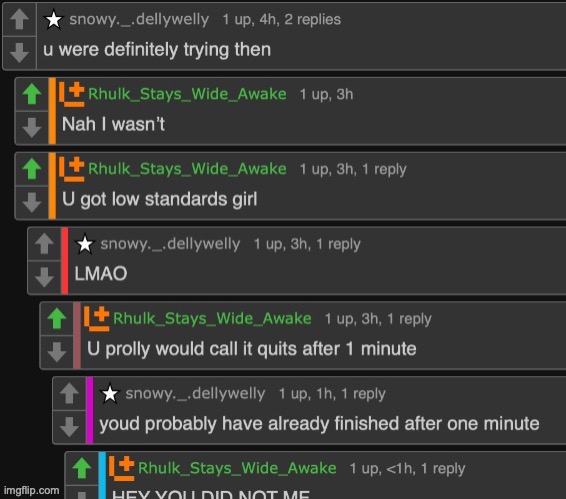566x499 pixels.
Task: Open Rhulk_Stays_Wide_Awake profile on the "Nah I wasn't" comment
Action: pos(187,94)
